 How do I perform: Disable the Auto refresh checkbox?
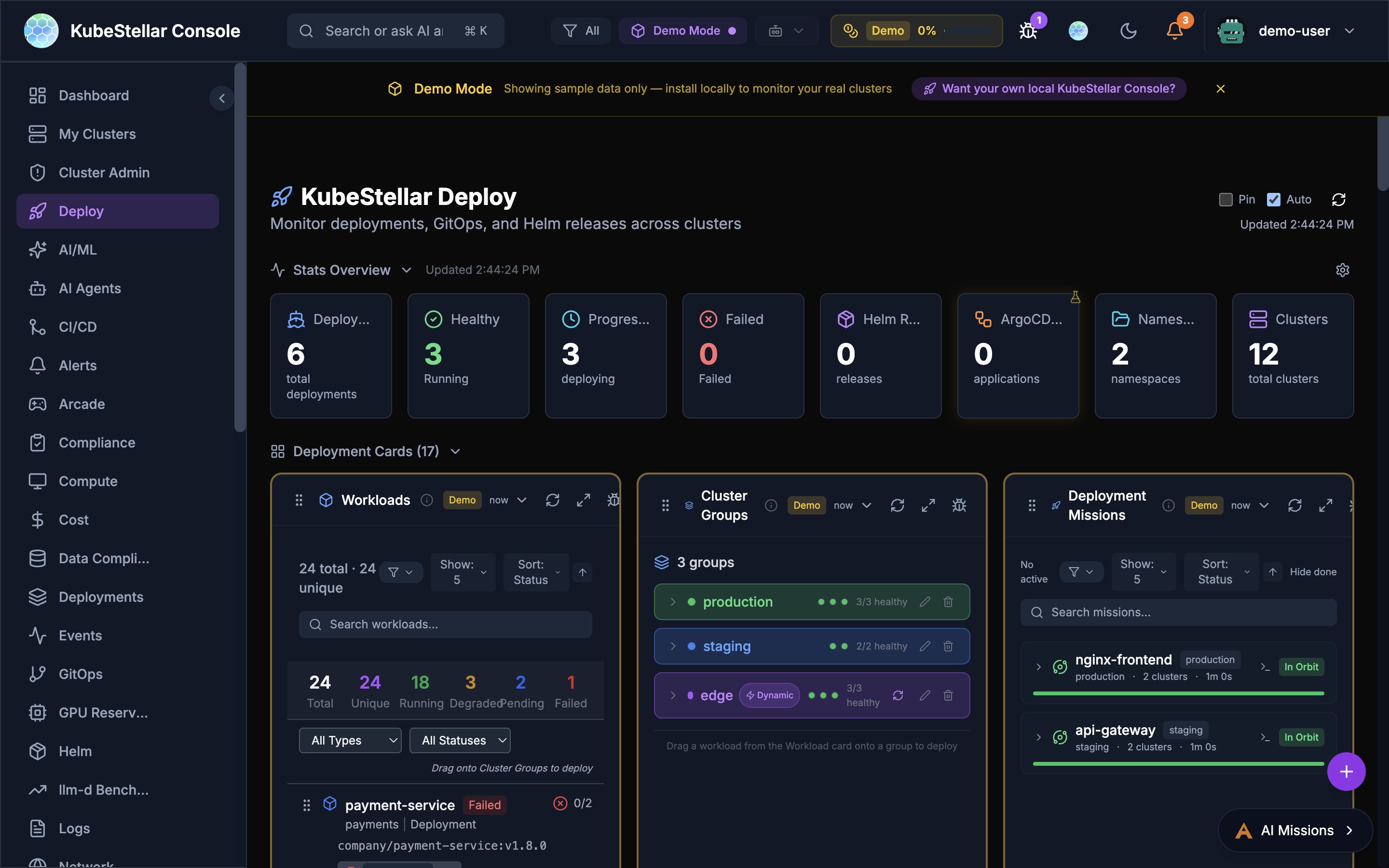tap(1275, 199)
